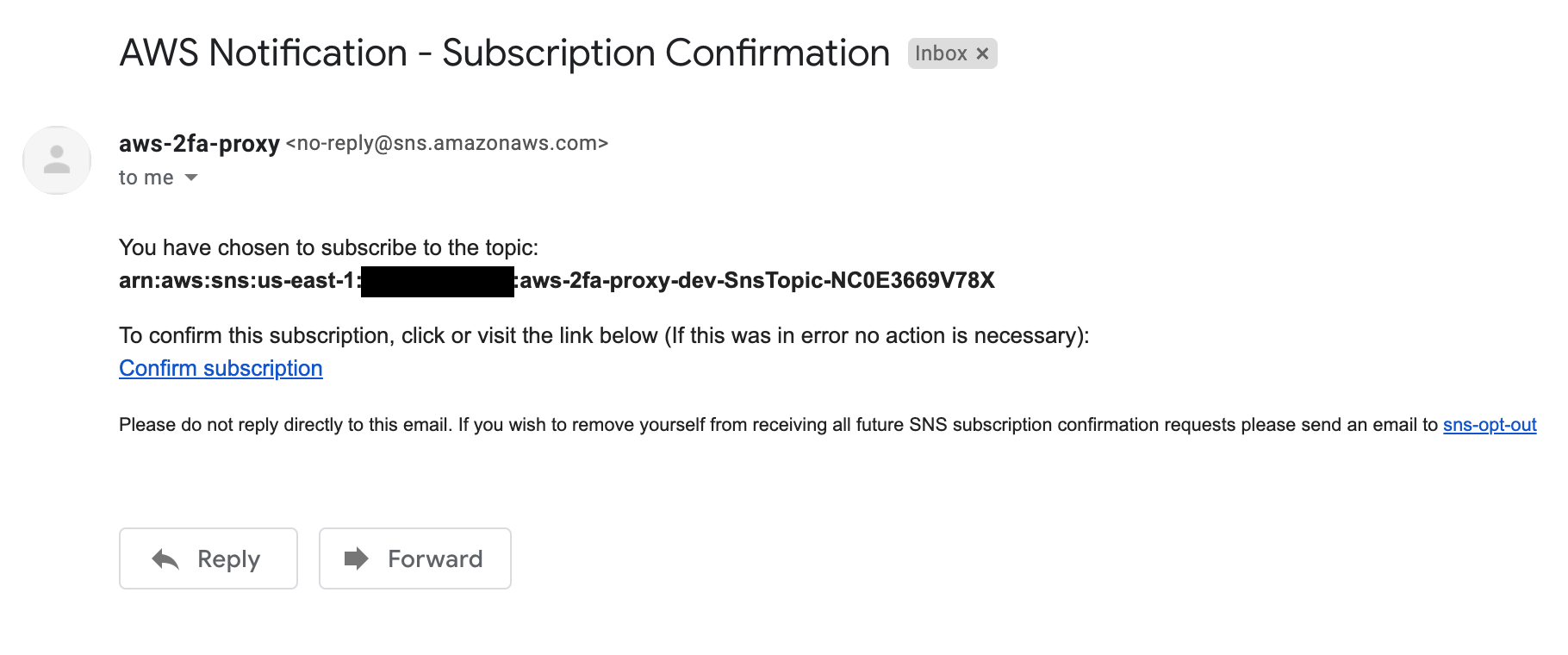Open the sender's profile avatar icon
Viewport: 1568px width, 655px height.
click(57, 160)
